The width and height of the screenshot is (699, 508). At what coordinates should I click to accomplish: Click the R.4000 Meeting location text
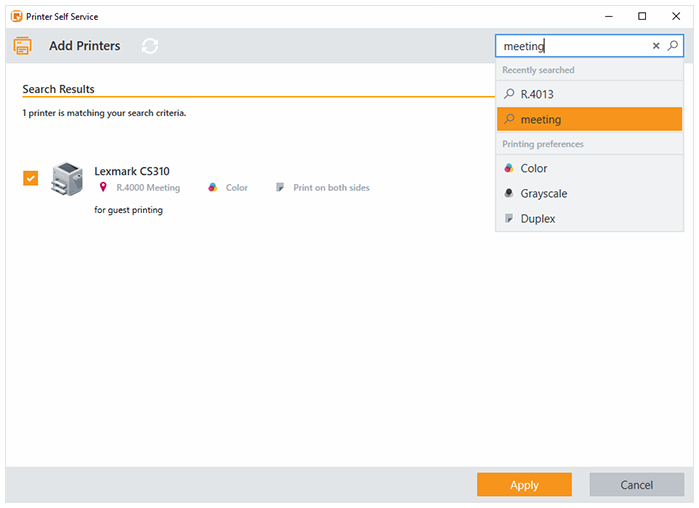click(x=148, y=188)
